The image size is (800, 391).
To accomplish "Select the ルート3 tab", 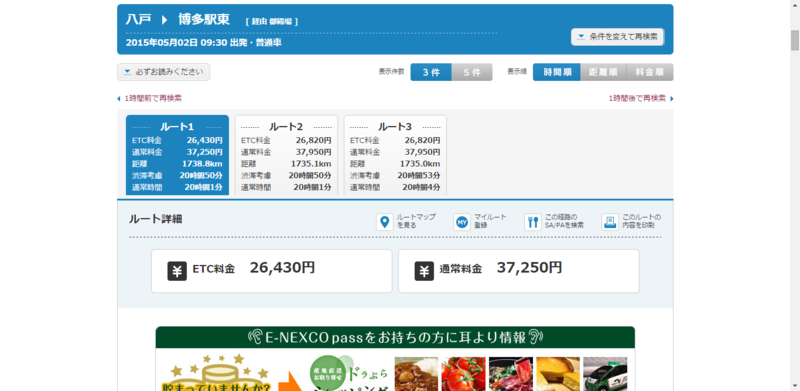I will [x=395, y=155].
